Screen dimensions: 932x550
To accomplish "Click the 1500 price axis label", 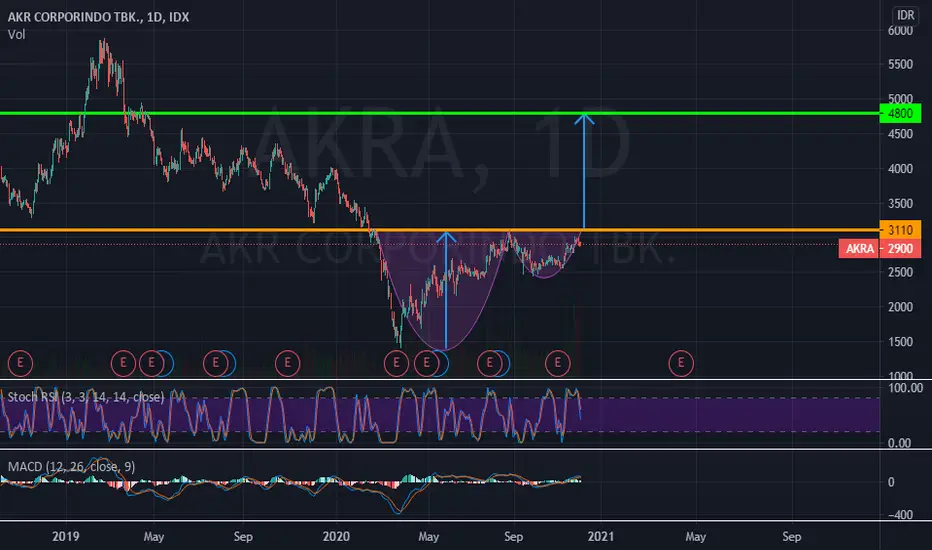I will (x=900, y=342).
